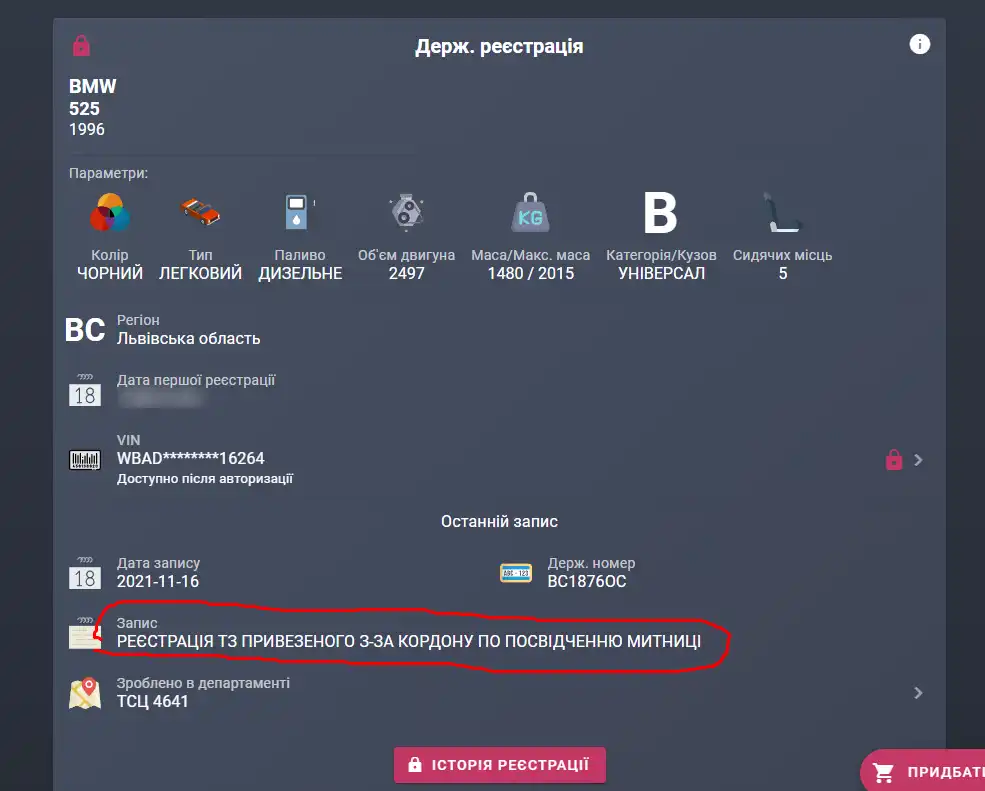The image size is (985, 791).
Task: Click the map pin icon beside Зроблено в департаменті
Action: coord(85,693)
